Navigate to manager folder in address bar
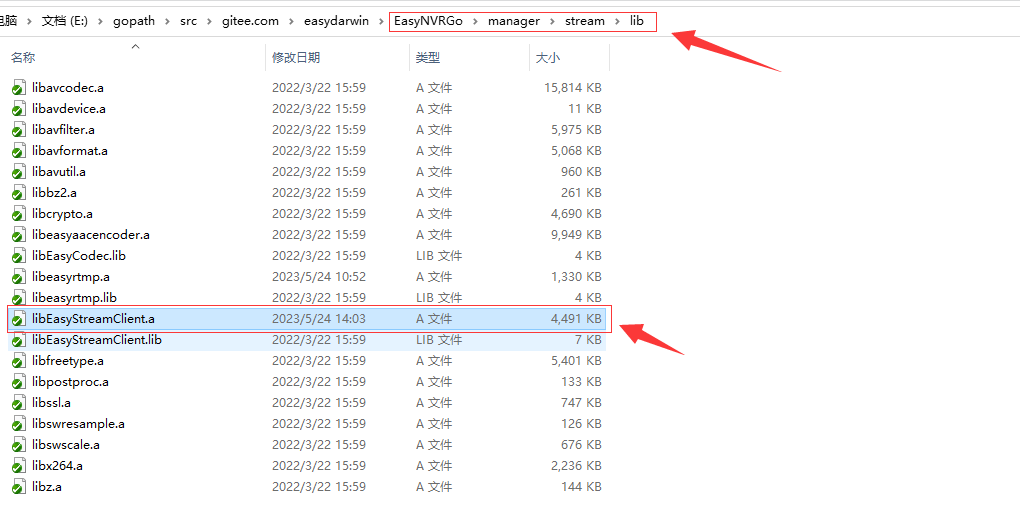The width and height of the screenshot is (1020, 518). pos(514,21)
